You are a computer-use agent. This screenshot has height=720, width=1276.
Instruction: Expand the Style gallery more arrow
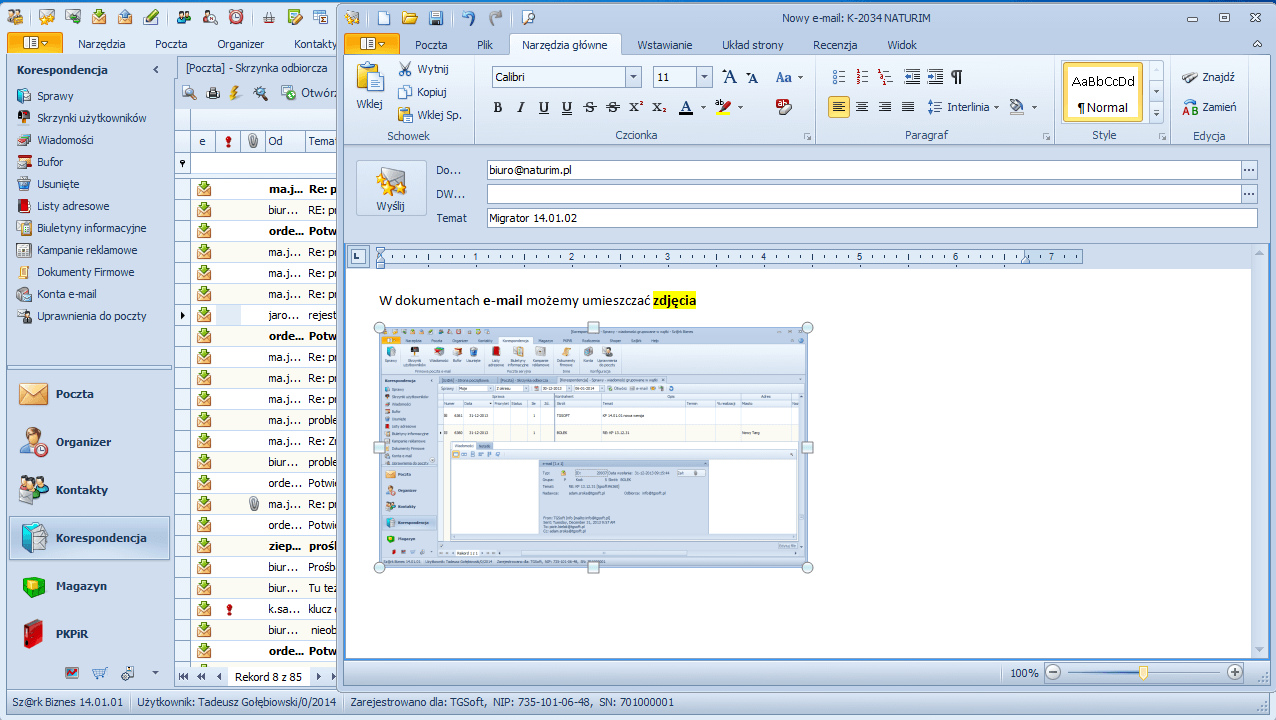coord(1156,113)
